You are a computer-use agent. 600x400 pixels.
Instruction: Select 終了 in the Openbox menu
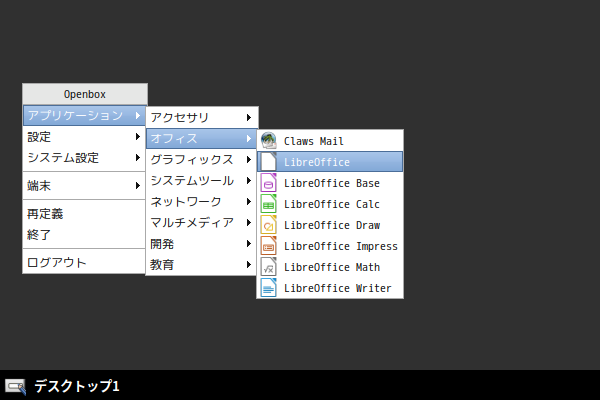[x=85, y=235]
